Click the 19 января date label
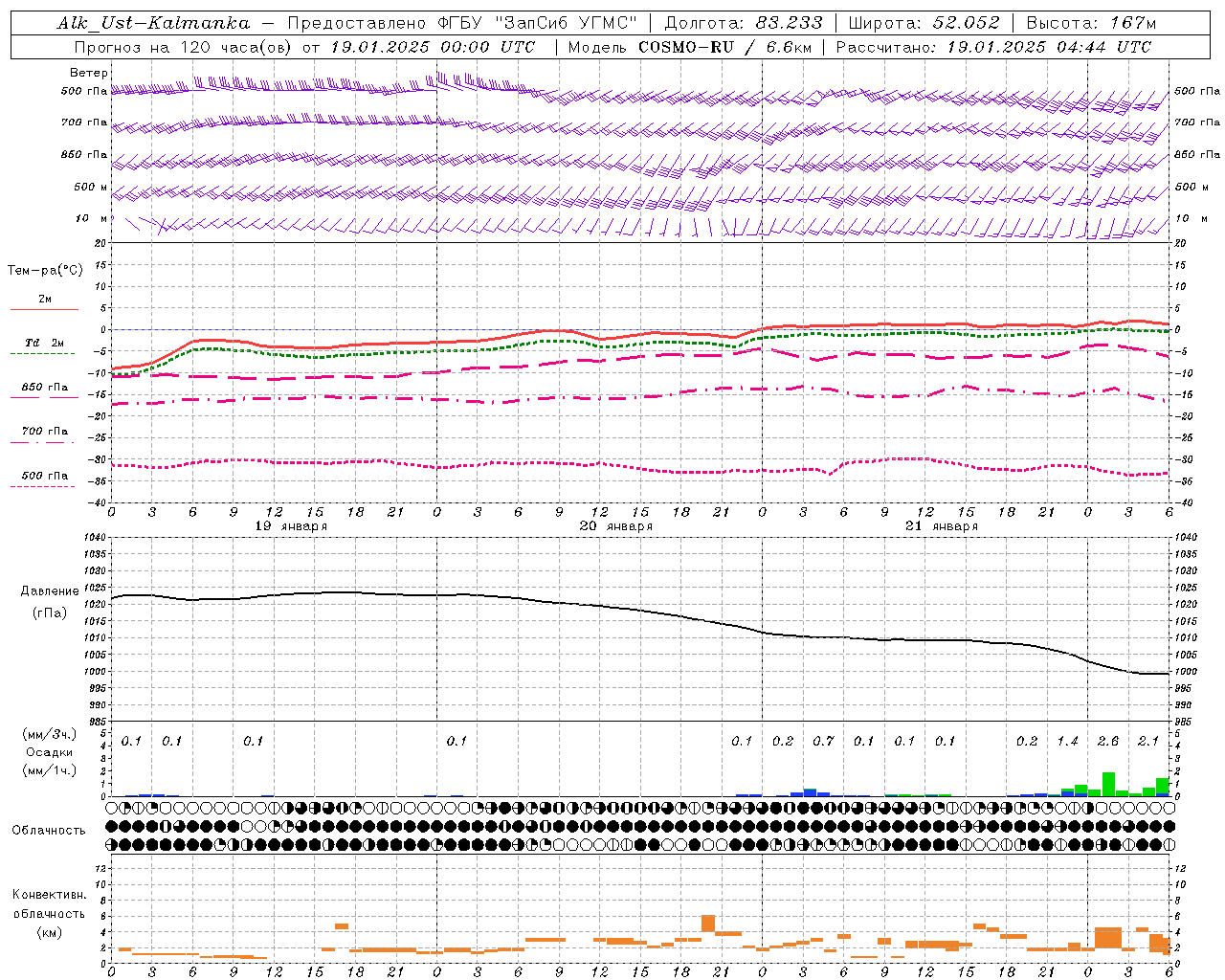This screenshot has width=1225, height=980. point(291,526)
